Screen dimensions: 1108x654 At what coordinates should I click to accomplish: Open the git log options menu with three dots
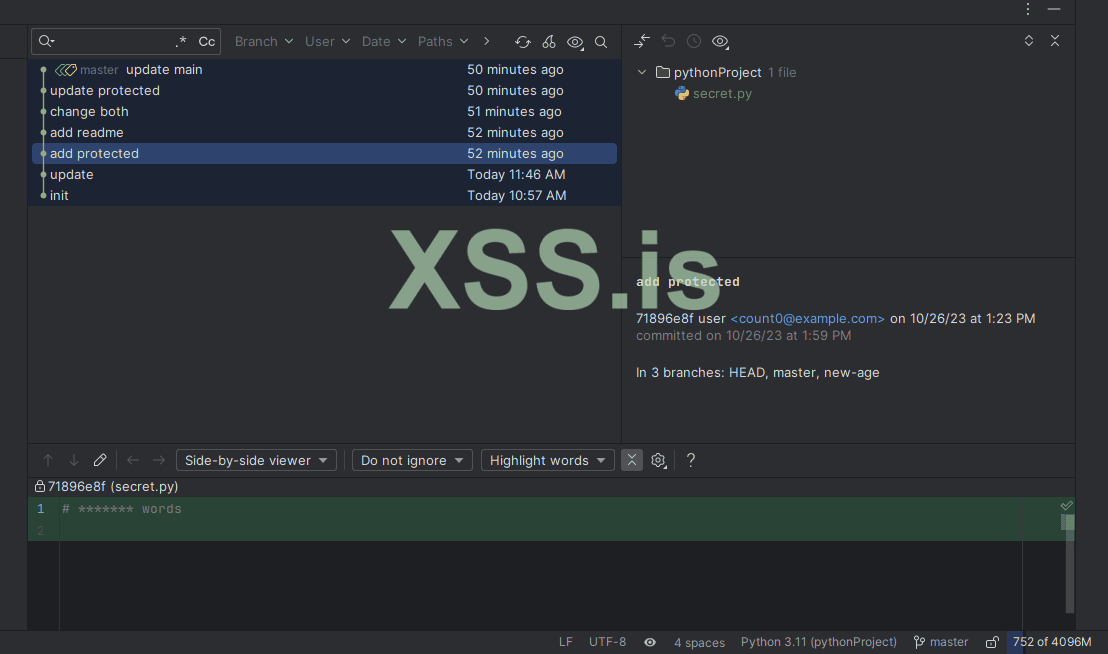tap(1028, 9)
